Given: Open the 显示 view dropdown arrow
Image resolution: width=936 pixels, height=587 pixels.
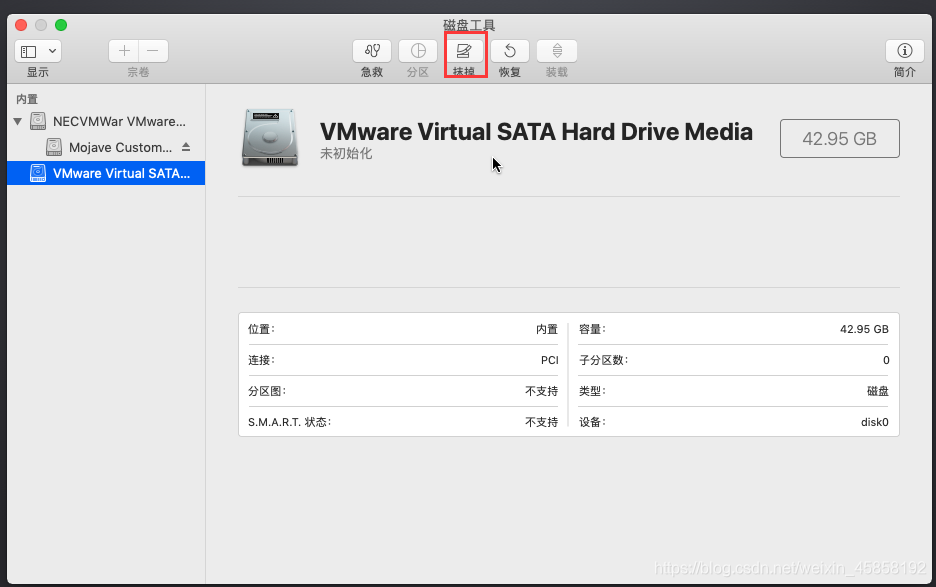Looking at the screenshot, I should pos(53,51).
